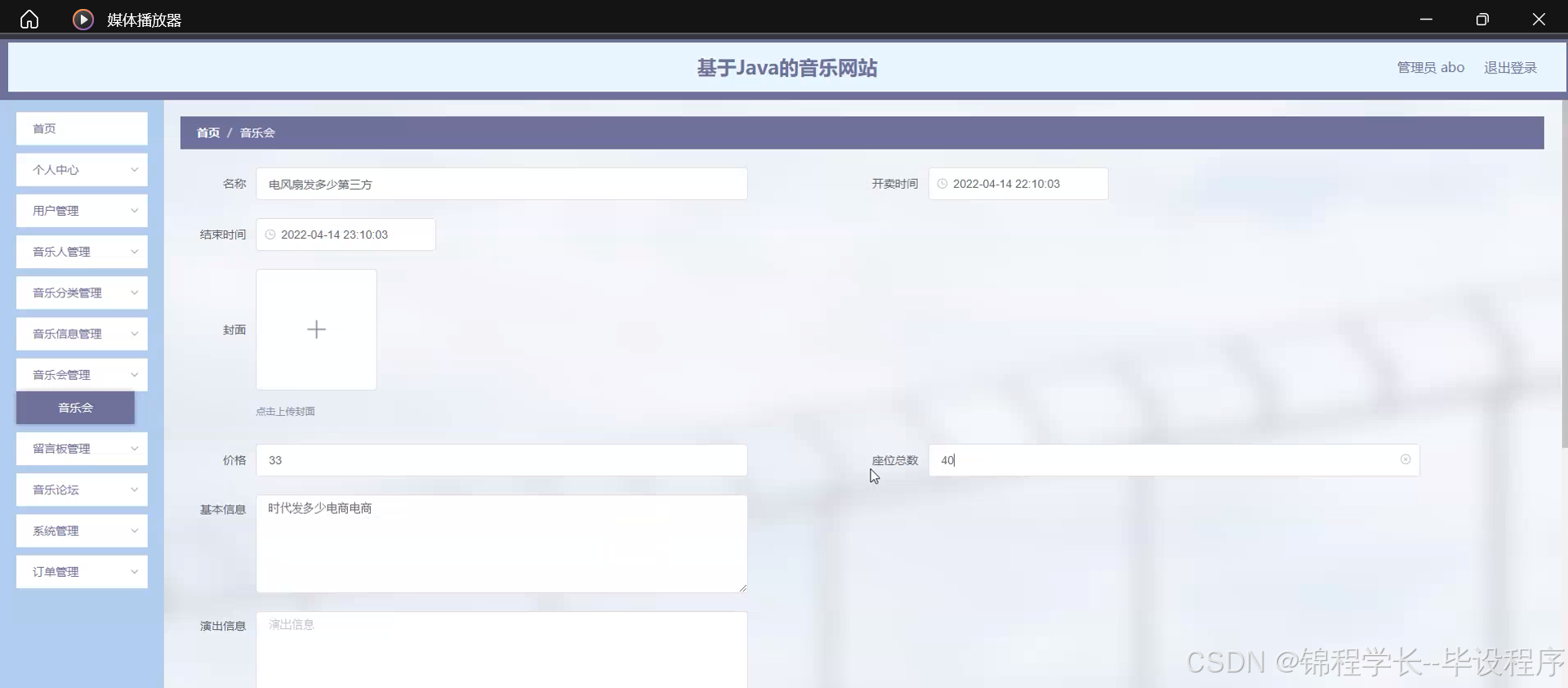Open 订单管理 in the sidebar
Image resolution: width=1568 pixels, height=688 pixels.
[82, 572]
